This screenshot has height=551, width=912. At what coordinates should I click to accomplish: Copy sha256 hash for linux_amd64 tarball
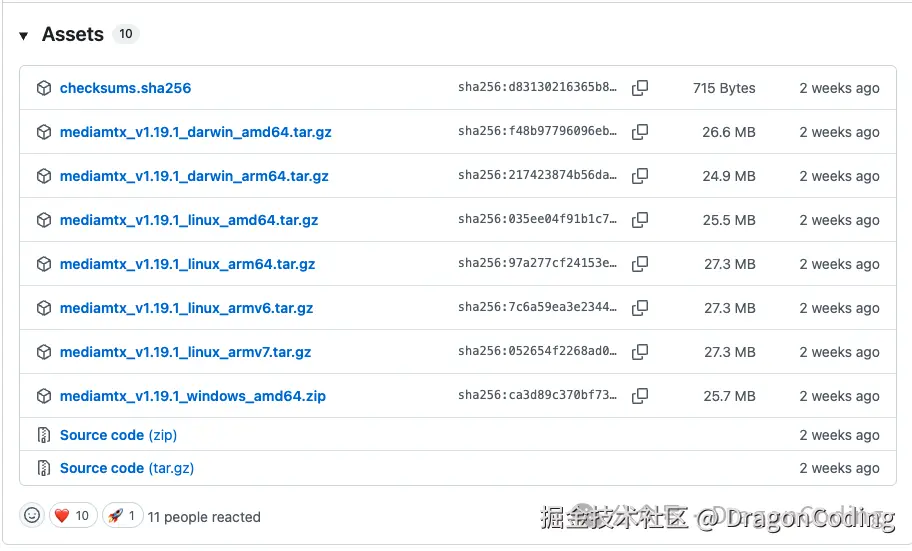640,220
